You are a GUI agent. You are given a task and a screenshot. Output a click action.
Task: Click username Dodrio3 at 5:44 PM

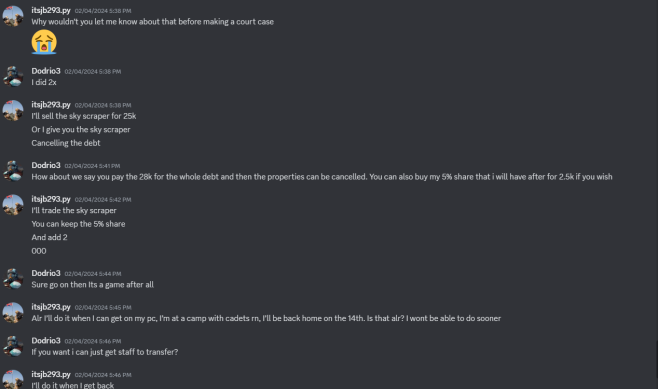[46, 273]
